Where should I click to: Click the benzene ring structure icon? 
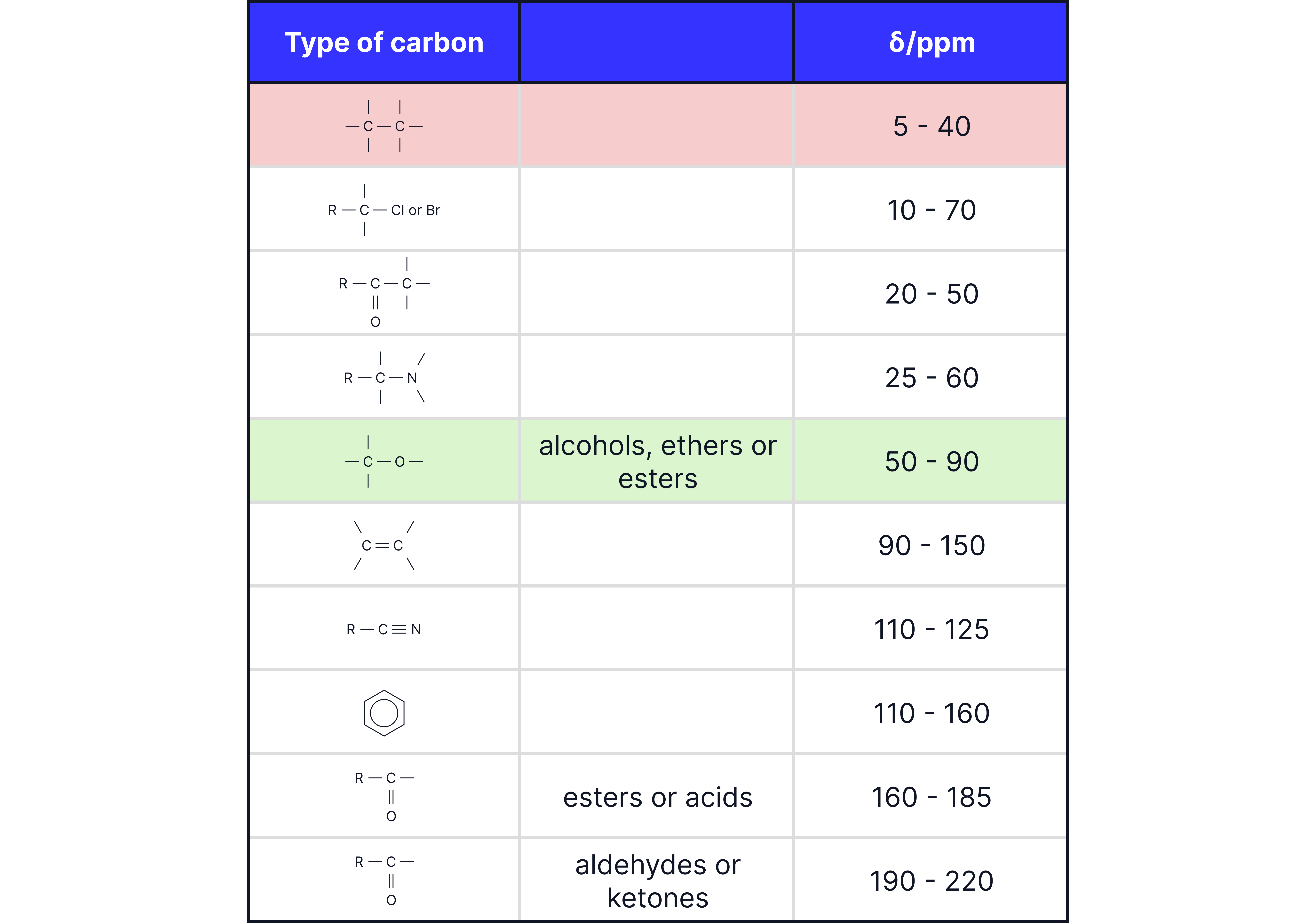[384, 713]
